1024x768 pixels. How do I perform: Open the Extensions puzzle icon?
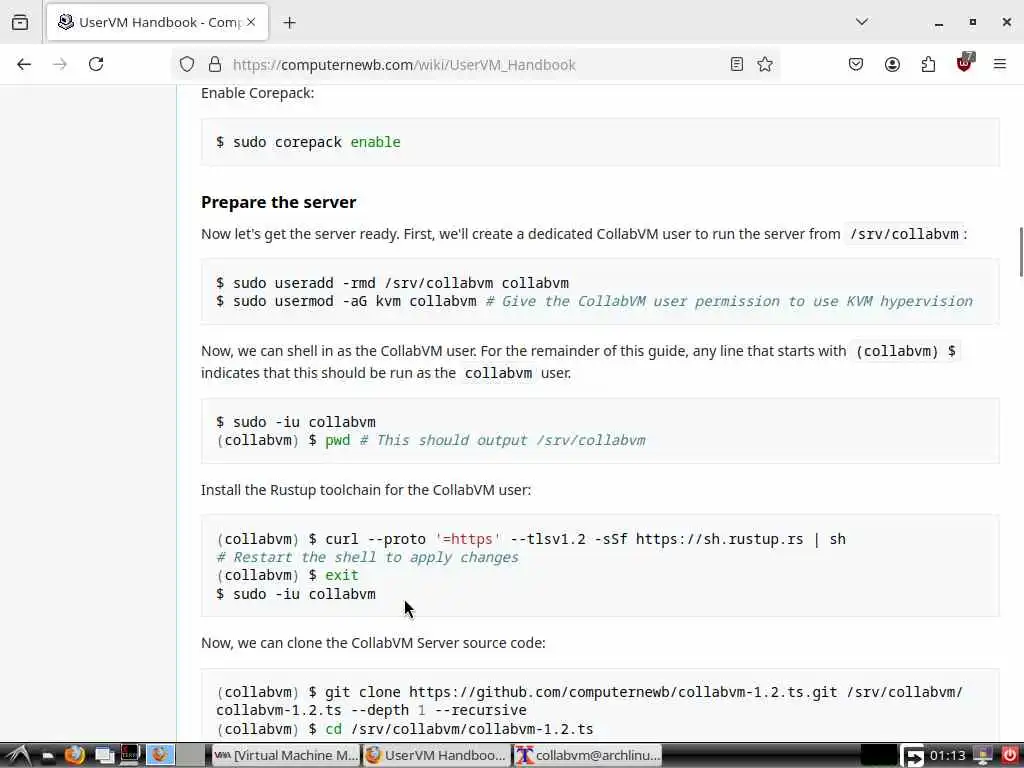coord(928,64)
